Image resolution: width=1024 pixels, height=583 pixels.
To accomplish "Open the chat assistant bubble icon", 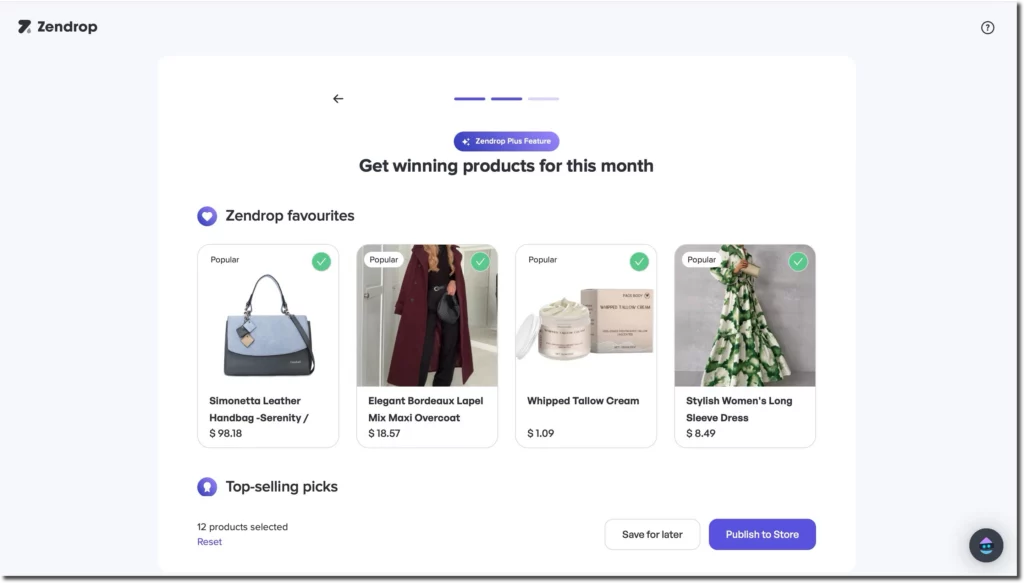I will click(x=986, y=545).
